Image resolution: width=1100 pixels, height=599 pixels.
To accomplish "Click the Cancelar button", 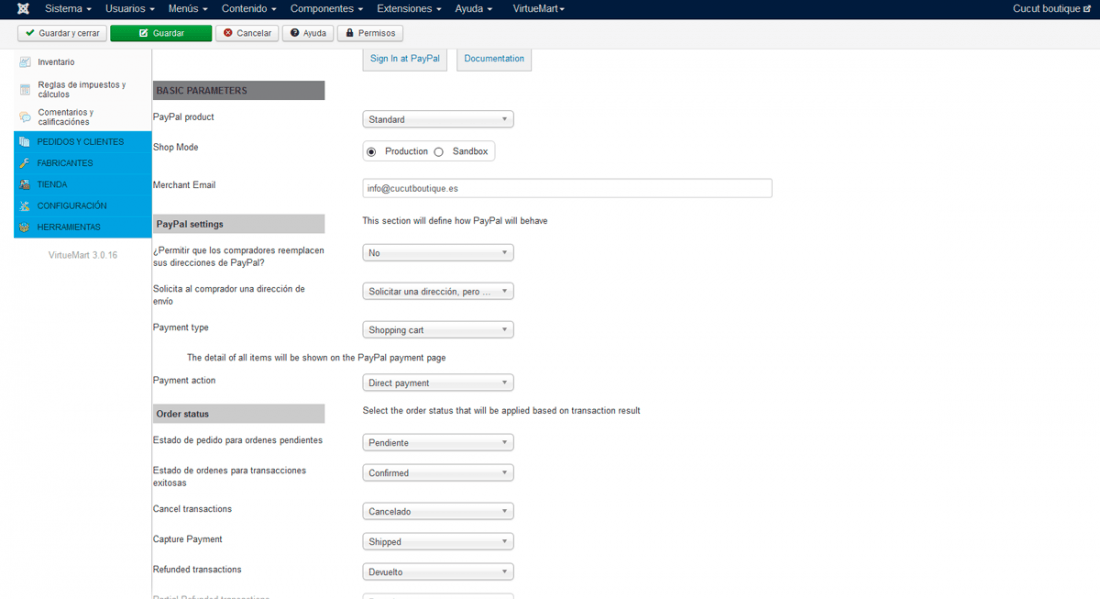I will pos(247,33).
